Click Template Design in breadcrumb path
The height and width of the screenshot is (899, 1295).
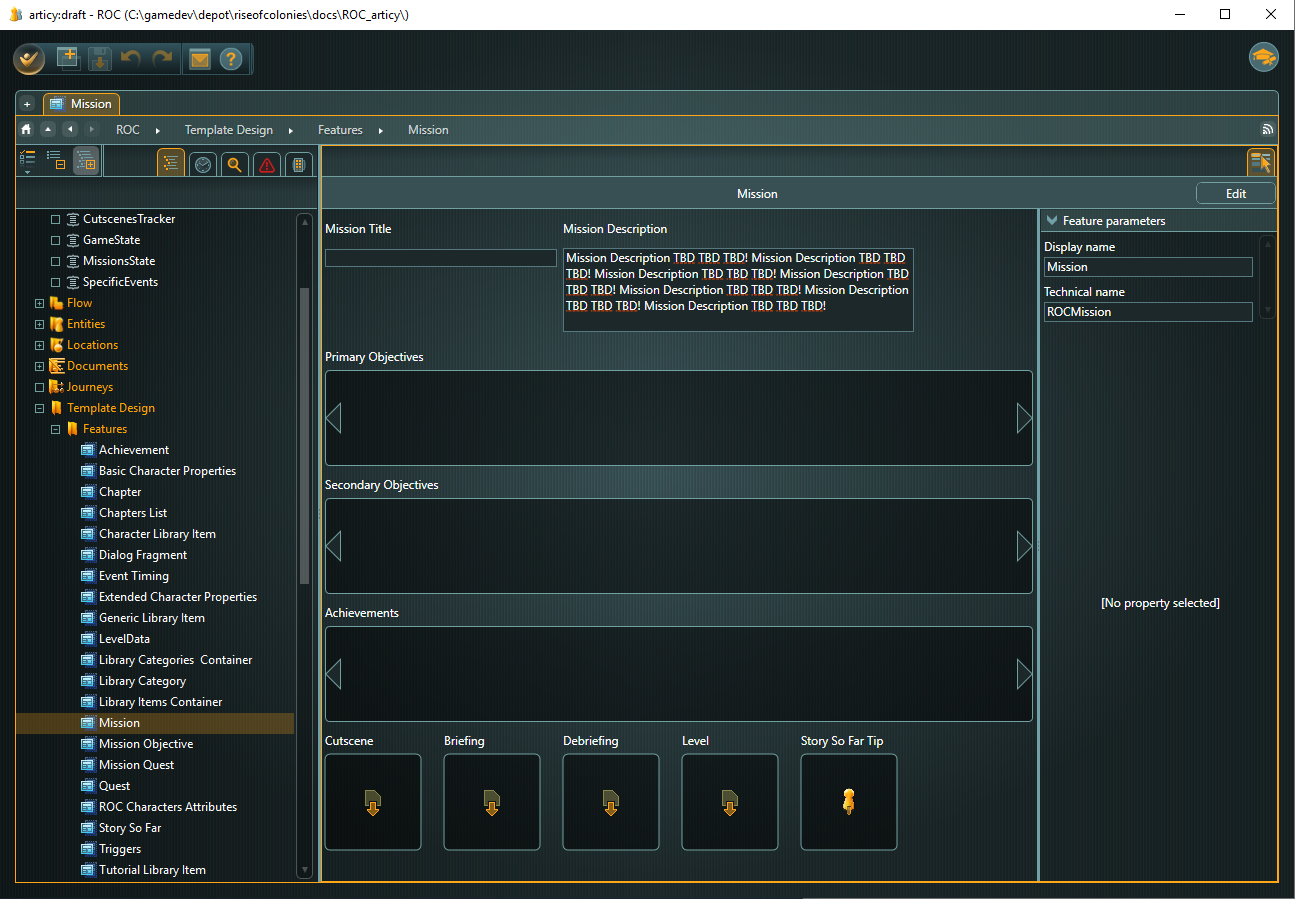[228, 130]
